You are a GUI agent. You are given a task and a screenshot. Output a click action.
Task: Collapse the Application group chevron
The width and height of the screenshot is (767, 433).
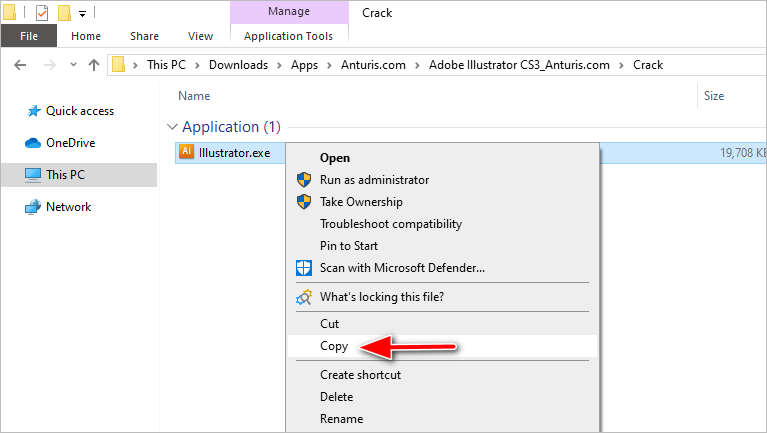pos(172,127)
